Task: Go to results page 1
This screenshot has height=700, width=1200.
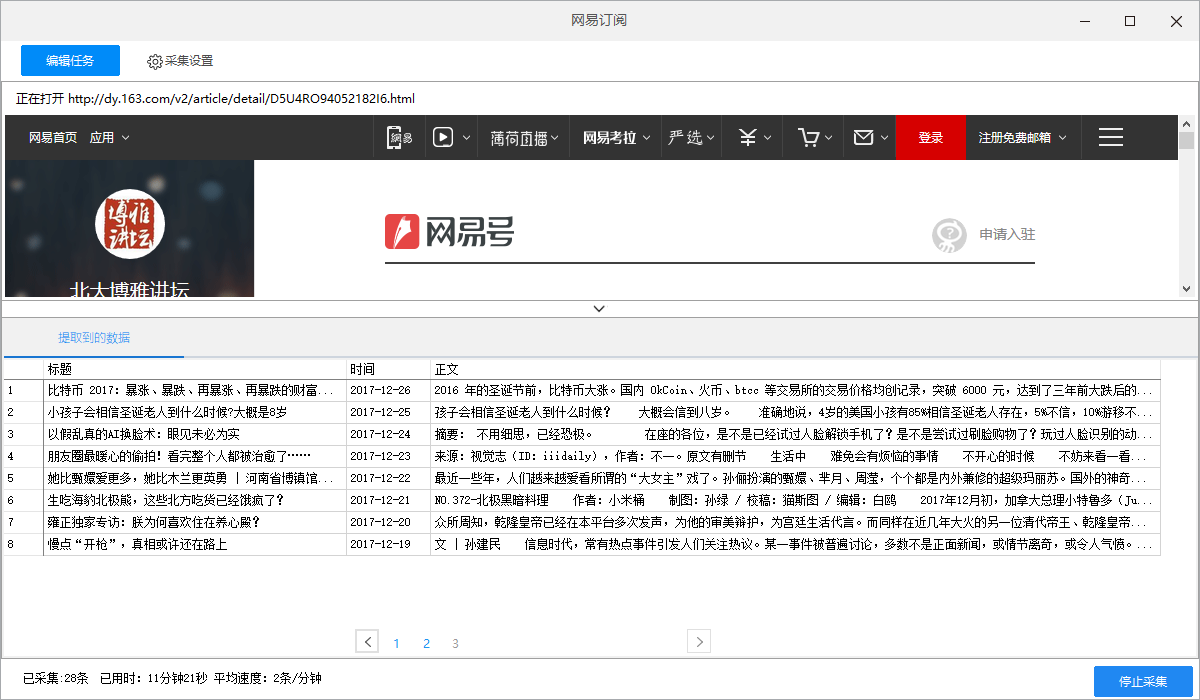Action: click(396, 643)
